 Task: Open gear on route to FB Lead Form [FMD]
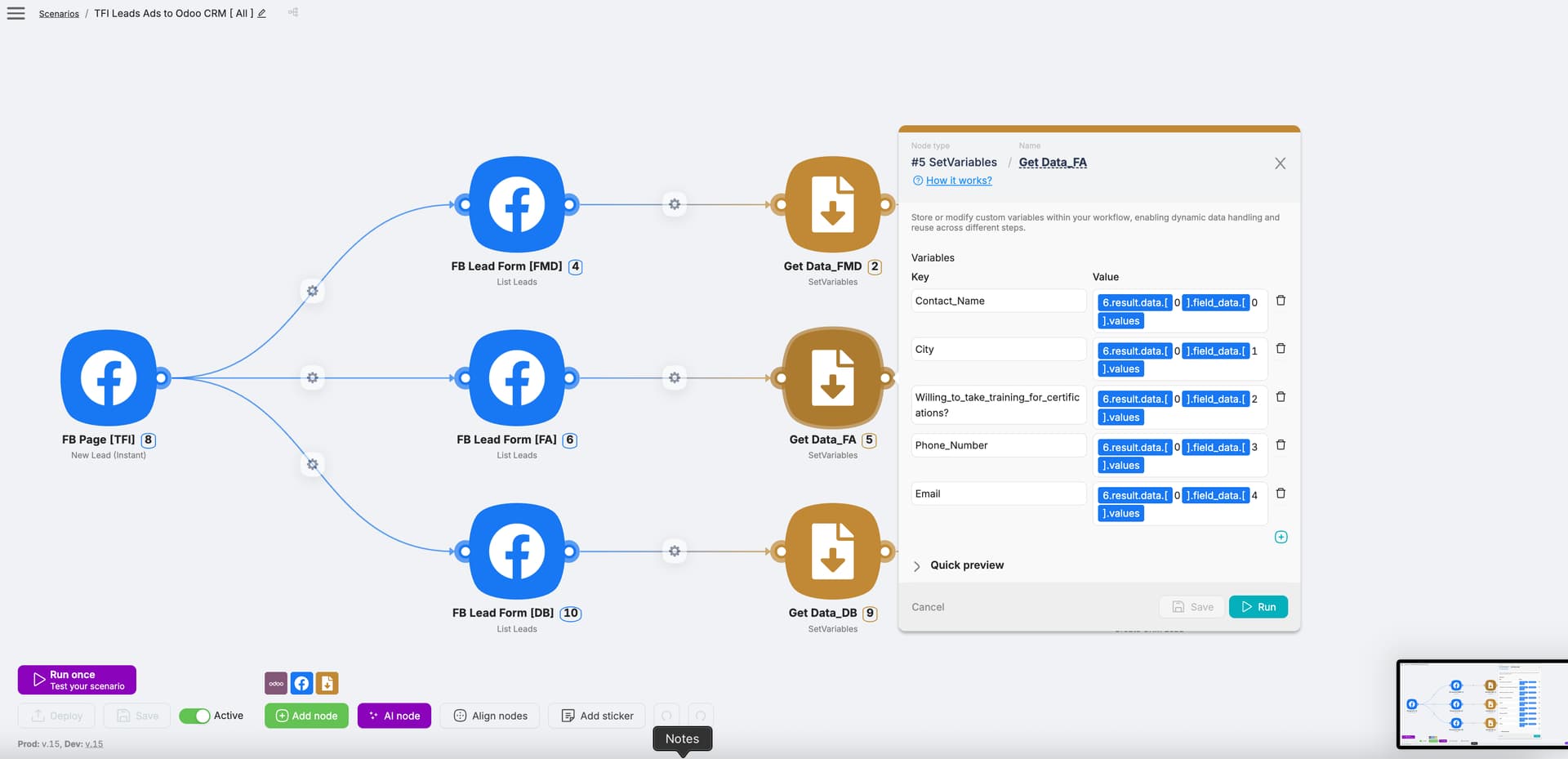pos(312,291)
